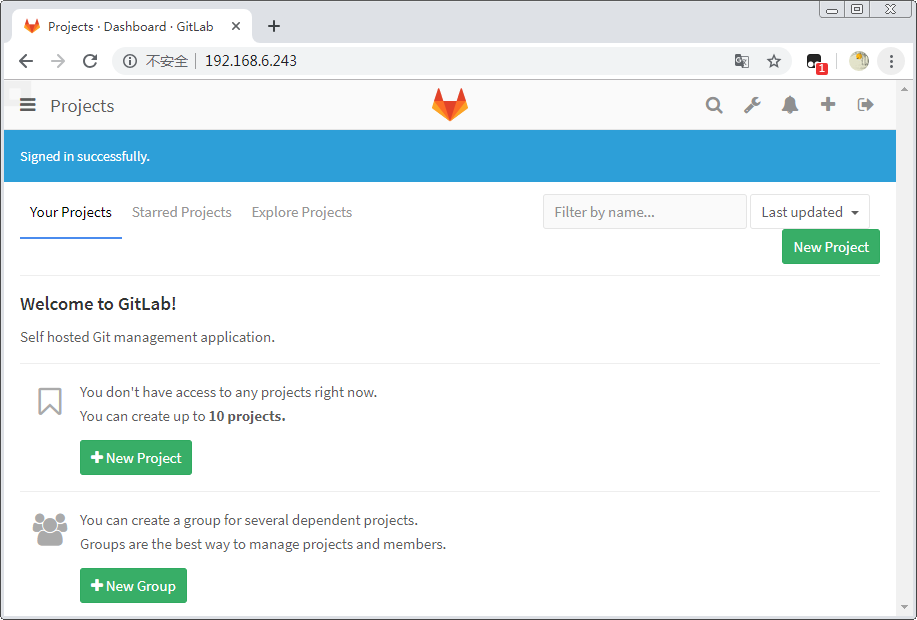Click the 'Welcome to GitLab!' heading

[x=98, y=304]
